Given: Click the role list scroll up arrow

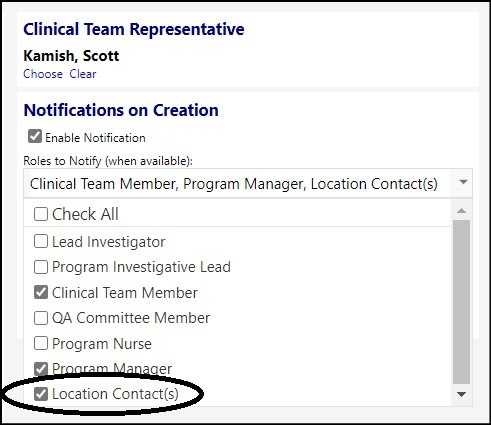Looking at the screenshot, I should point(462,211).
